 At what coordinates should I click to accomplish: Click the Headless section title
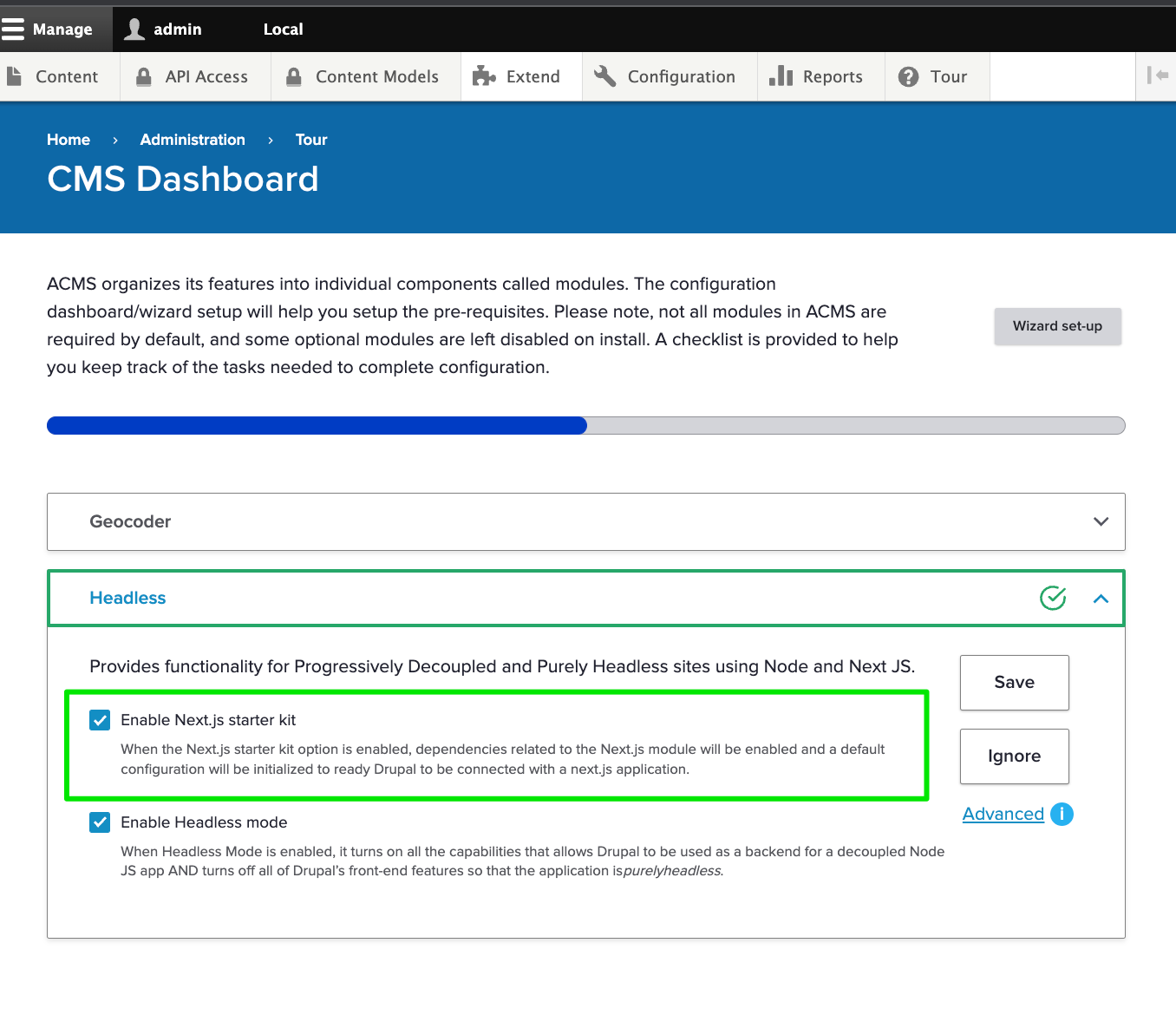point(127,598)
